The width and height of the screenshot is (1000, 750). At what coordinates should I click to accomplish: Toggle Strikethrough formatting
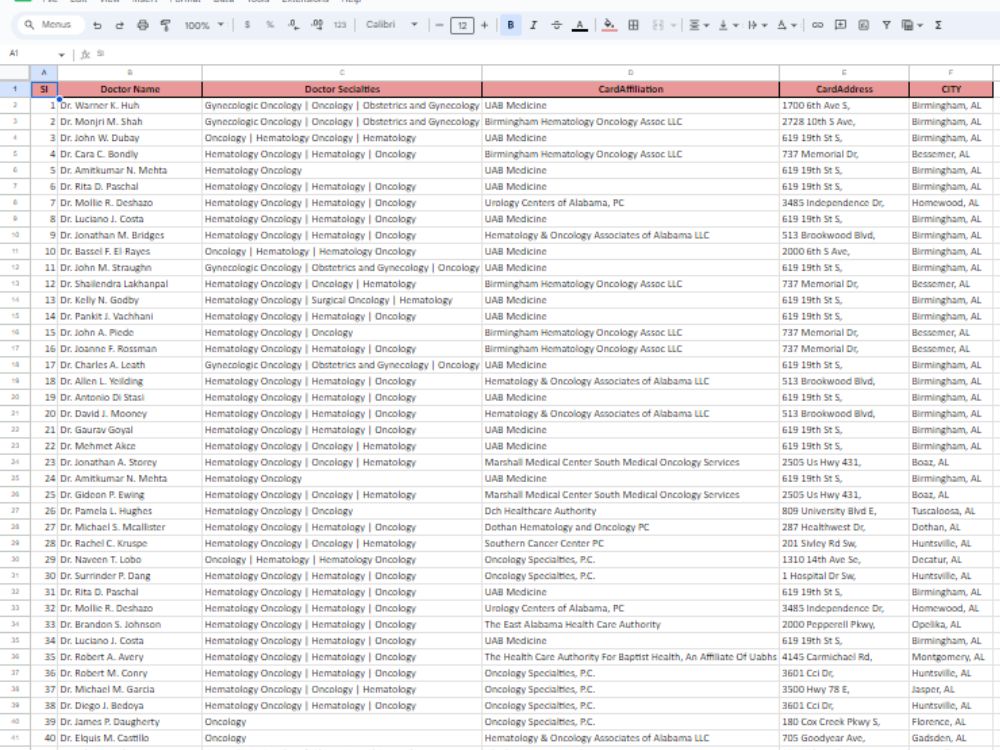point(556,25)
